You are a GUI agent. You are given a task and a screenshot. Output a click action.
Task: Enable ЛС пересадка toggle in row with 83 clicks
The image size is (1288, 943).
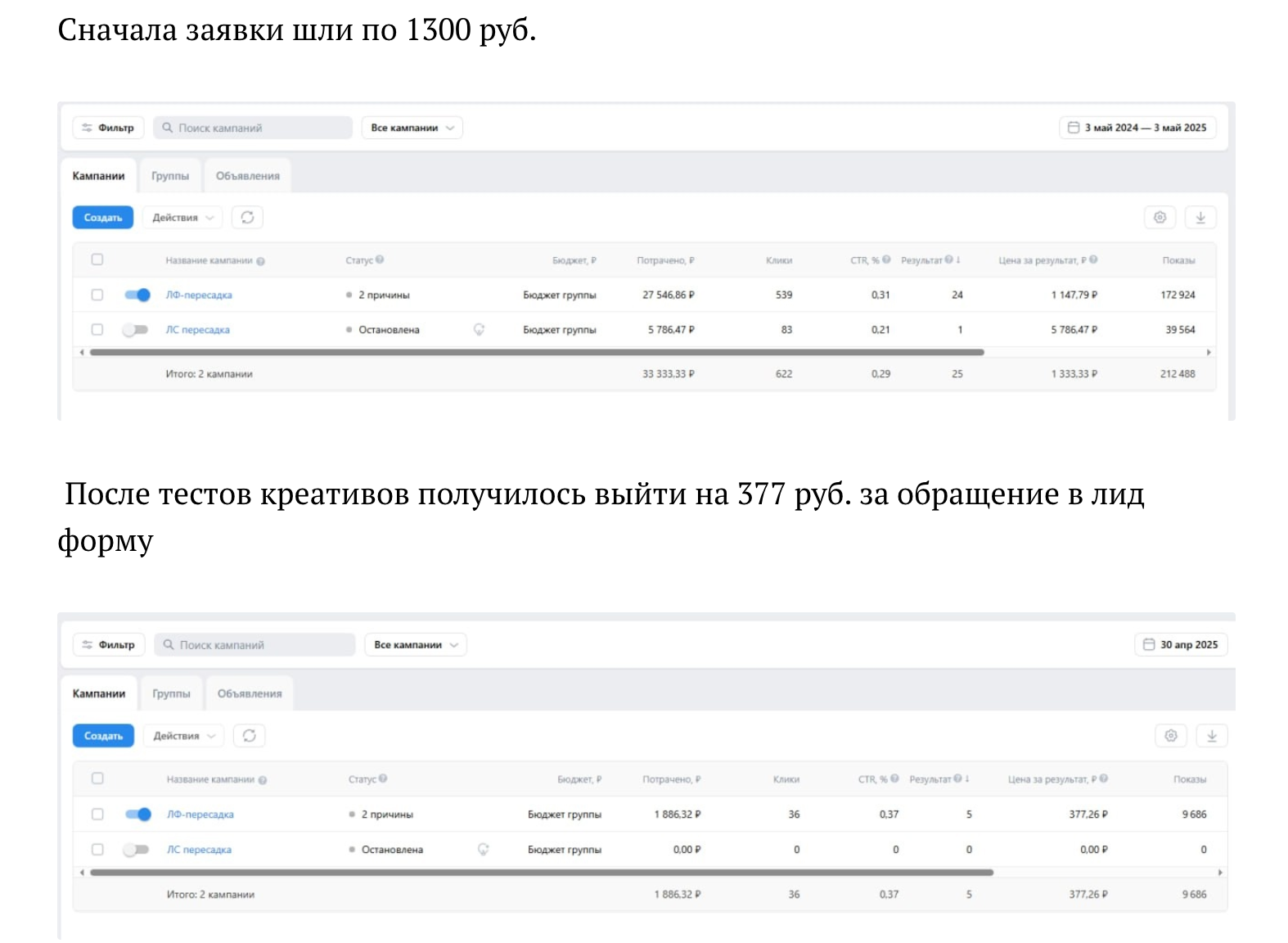[135, 330]
